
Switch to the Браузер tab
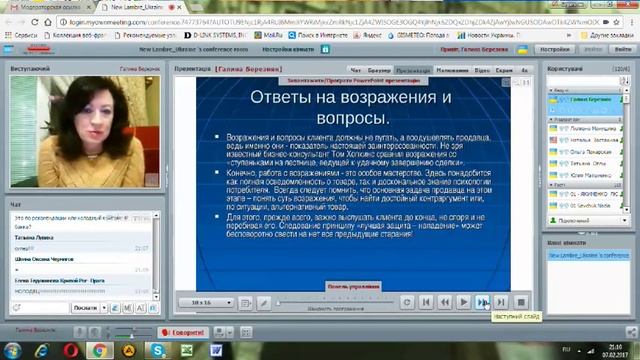[x=379, y=70]
